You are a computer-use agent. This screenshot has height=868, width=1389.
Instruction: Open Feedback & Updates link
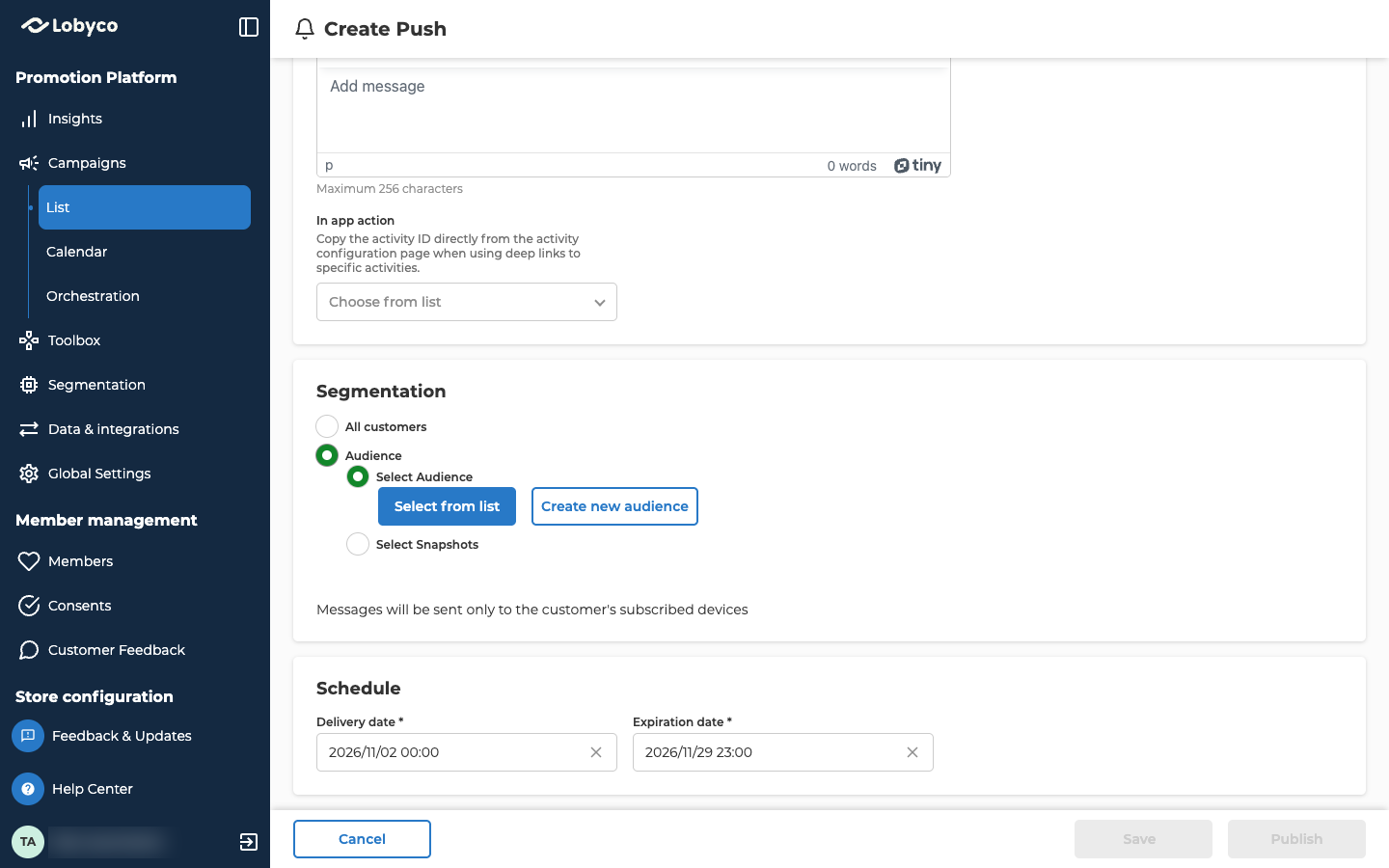tap(122, 736)
